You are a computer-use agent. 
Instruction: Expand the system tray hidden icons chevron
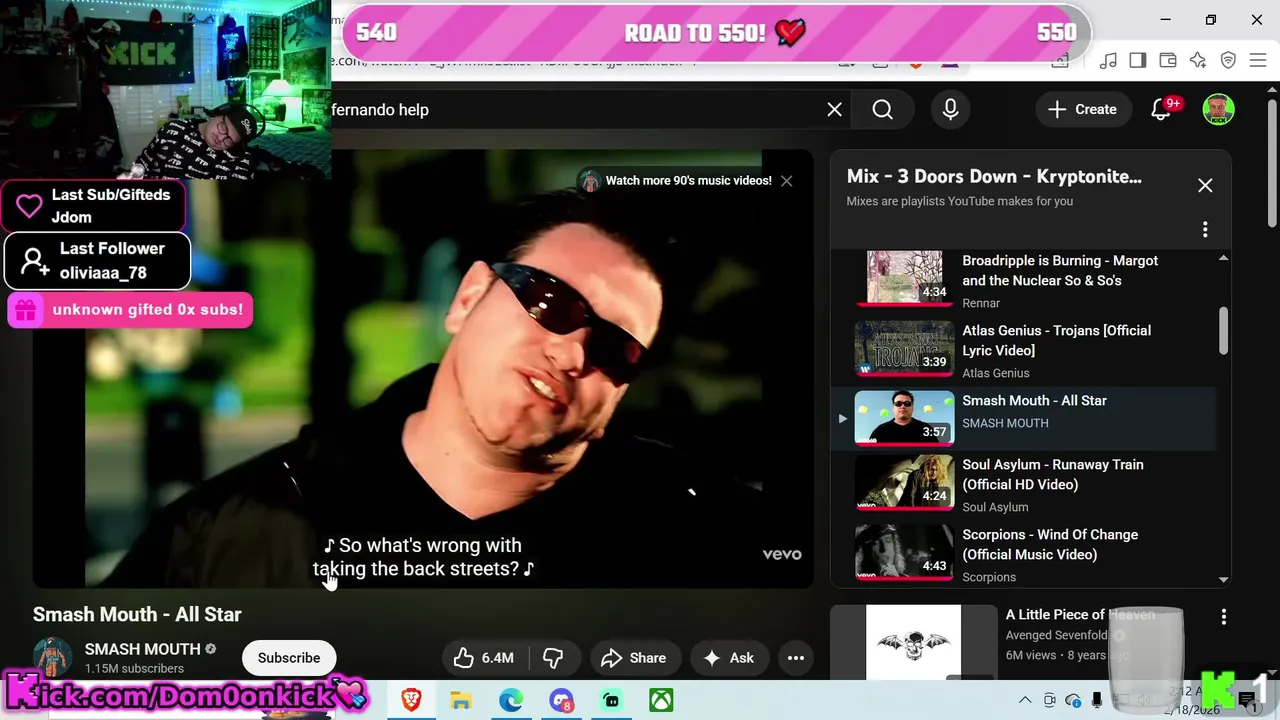coord(1025,700)
